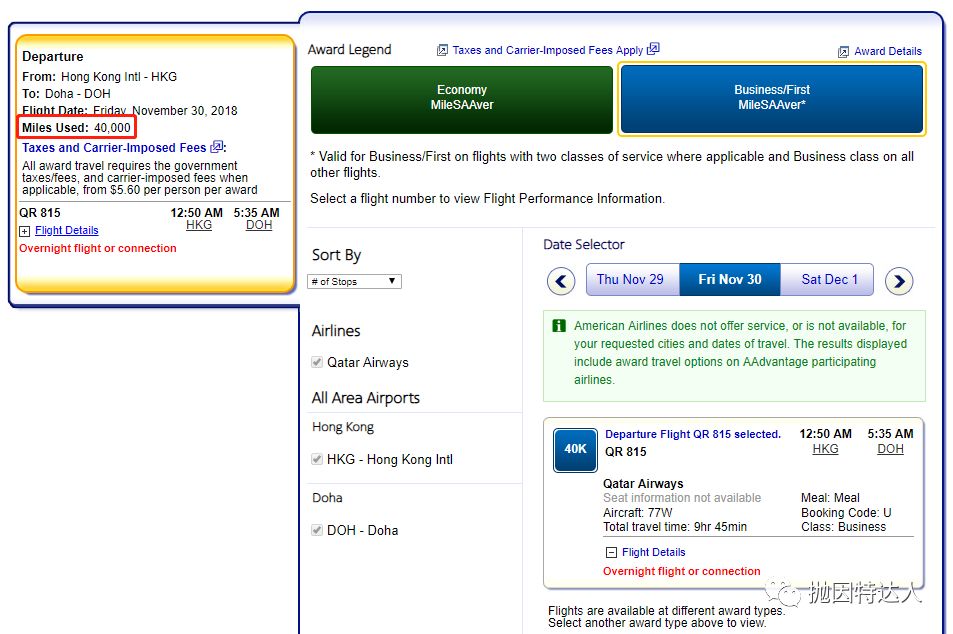Choose Economy MileSAAver award type
This screenshot has height=634, width=953.
[x=462, y=100]
